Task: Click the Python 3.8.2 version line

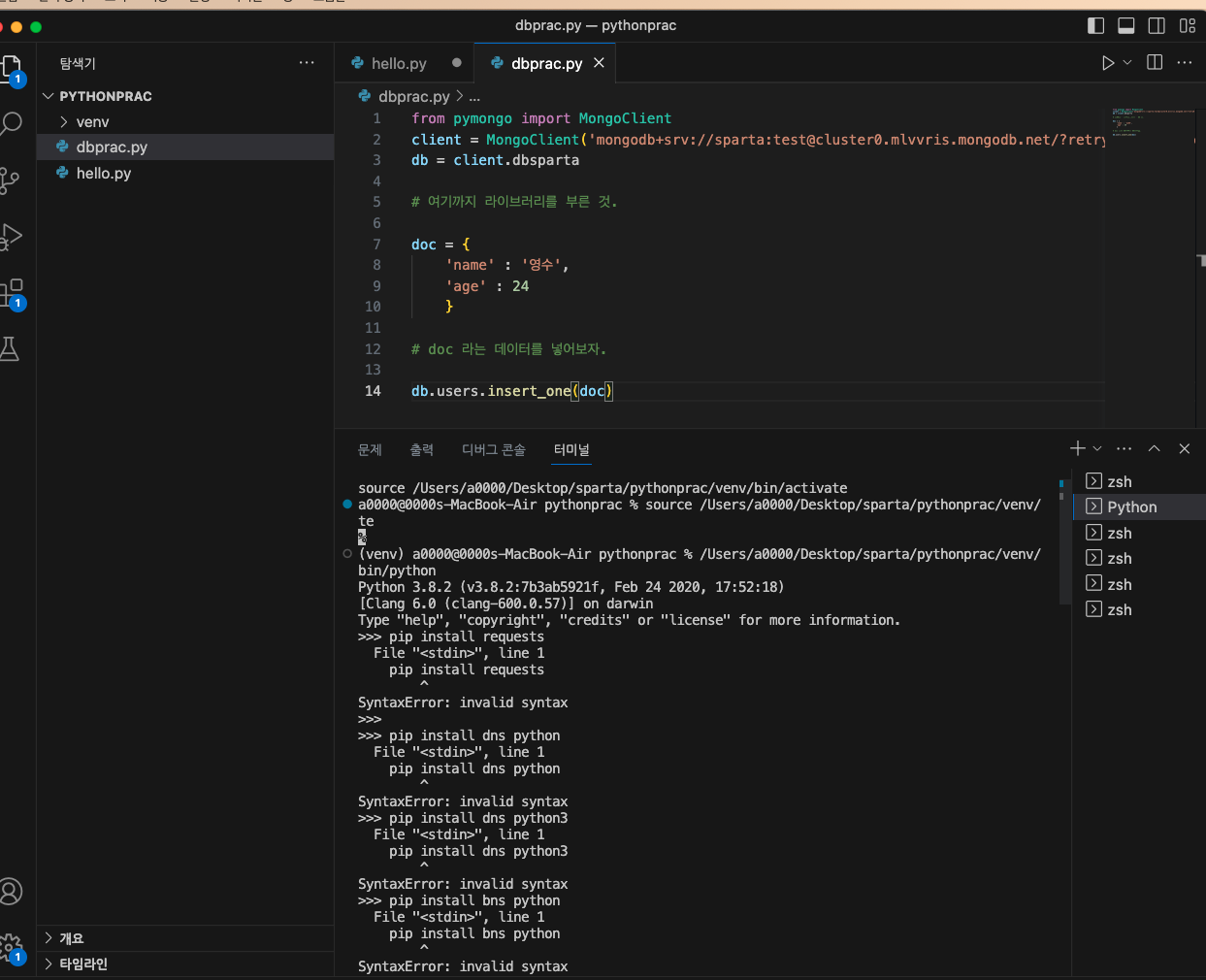Action: coord(570,587)
